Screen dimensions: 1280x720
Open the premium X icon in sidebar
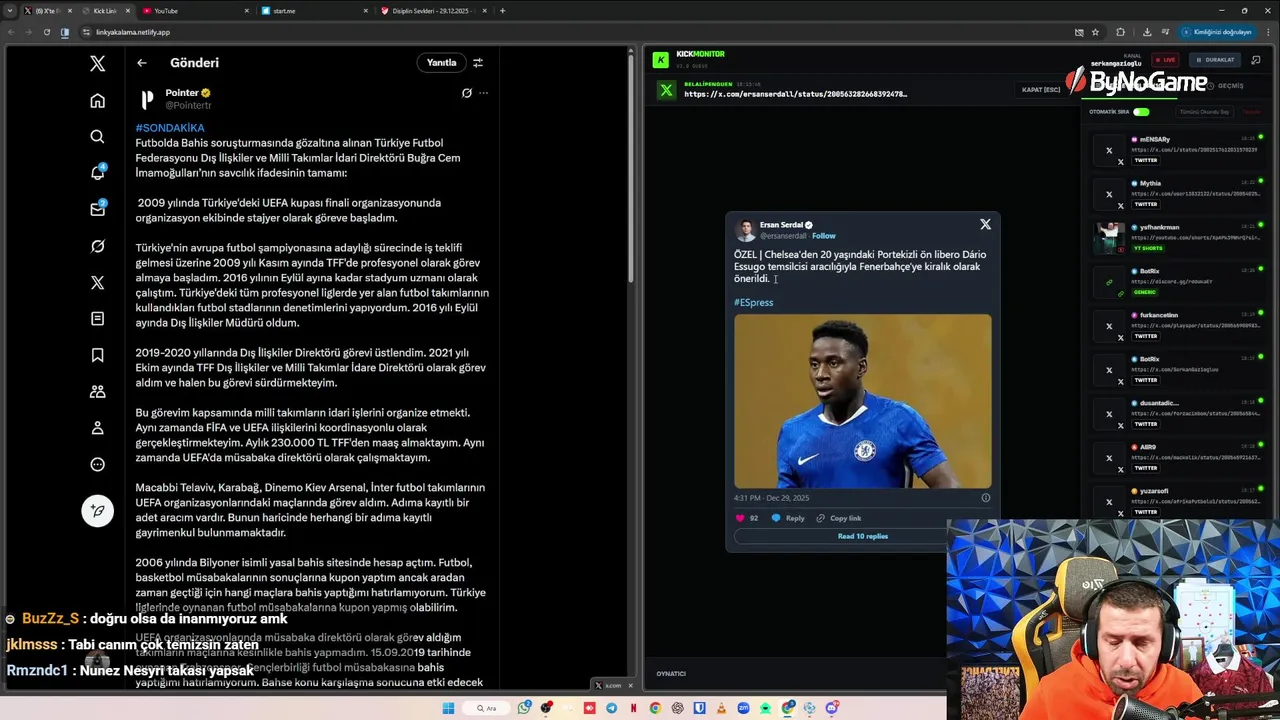(x=97, y=282)
